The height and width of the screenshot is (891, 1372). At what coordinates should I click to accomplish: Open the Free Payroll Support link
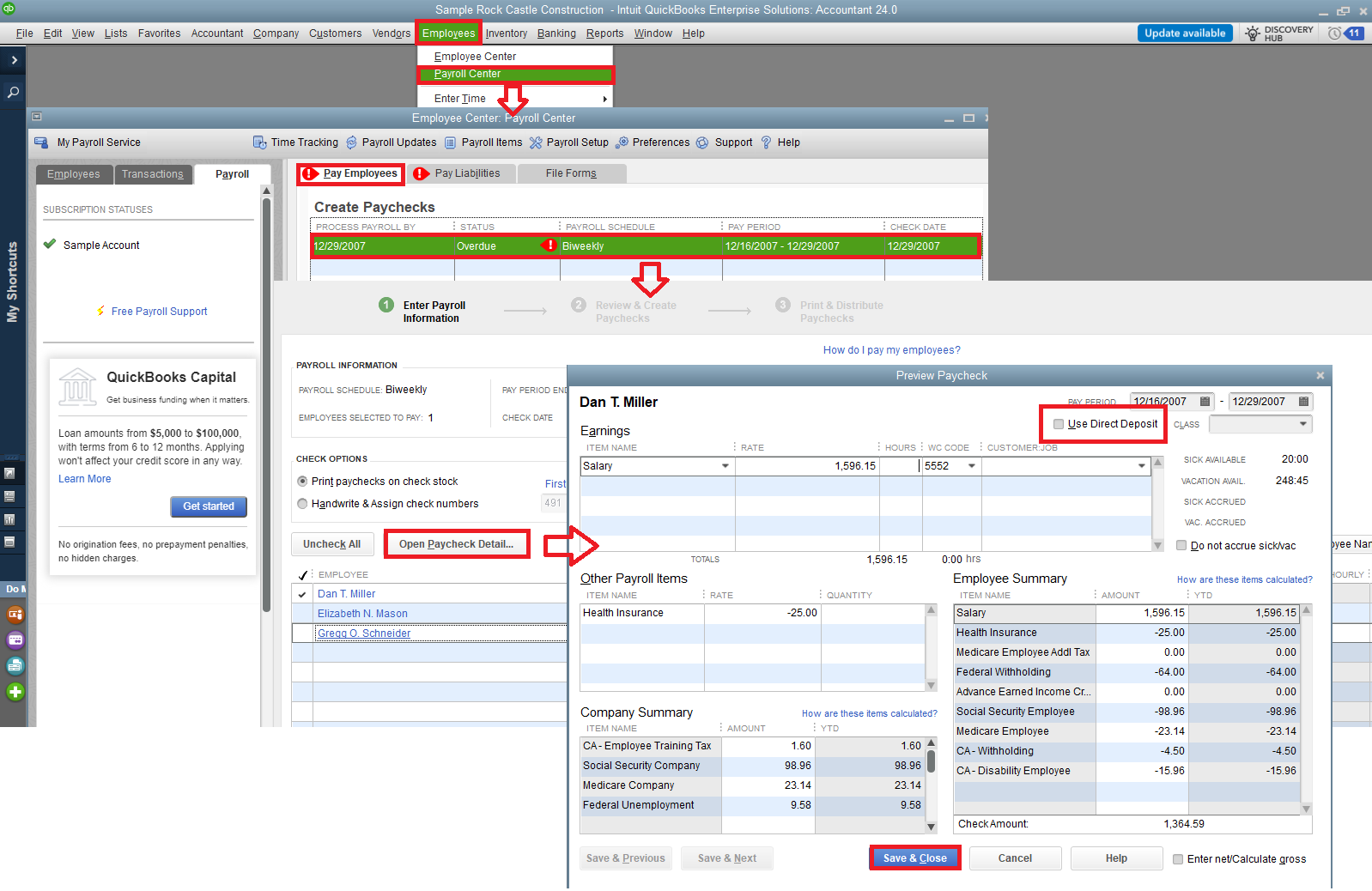pyautogui.click(x=159, y=312)
